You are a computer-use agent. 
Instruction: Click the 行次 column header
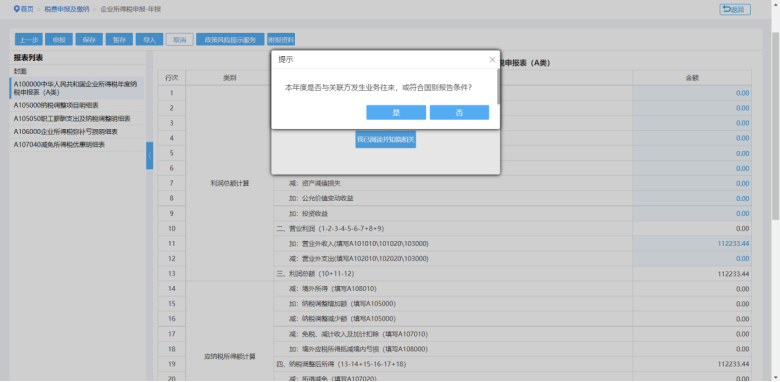pyautogui.click(x=172, y=78)
